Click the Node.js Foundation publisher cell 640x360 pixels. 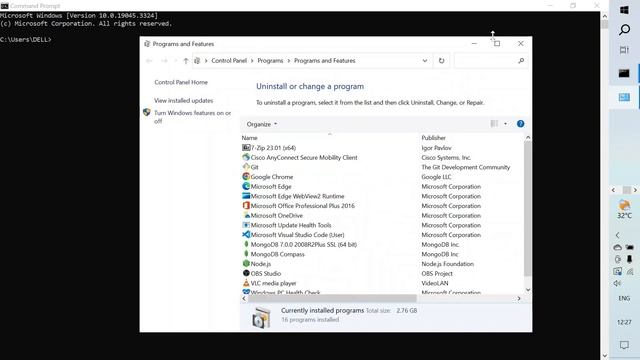pyautogui.click(x=447, y=264)
